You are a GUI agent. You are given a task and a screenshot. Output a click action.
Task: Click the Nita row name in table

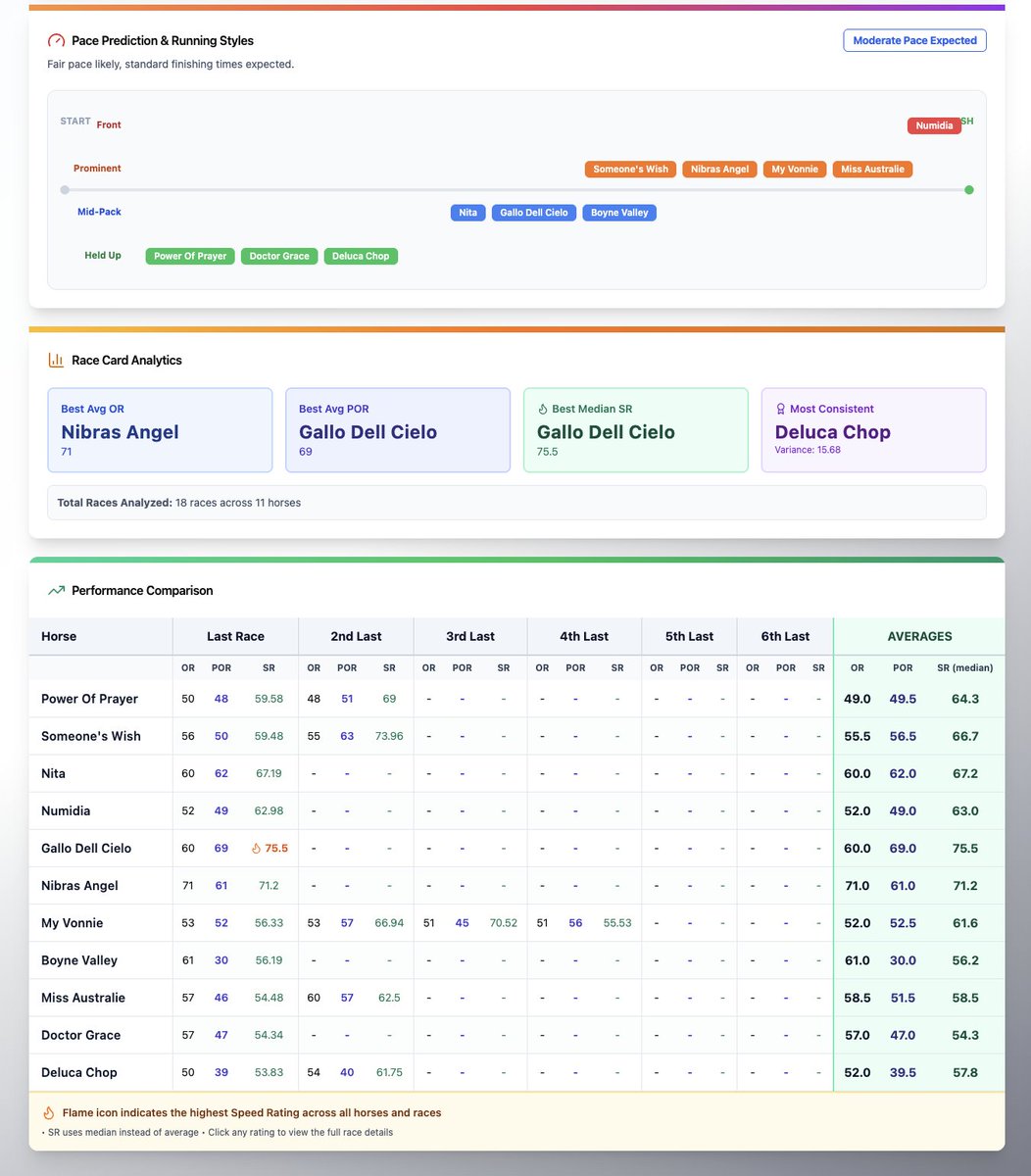coord(53,774)
